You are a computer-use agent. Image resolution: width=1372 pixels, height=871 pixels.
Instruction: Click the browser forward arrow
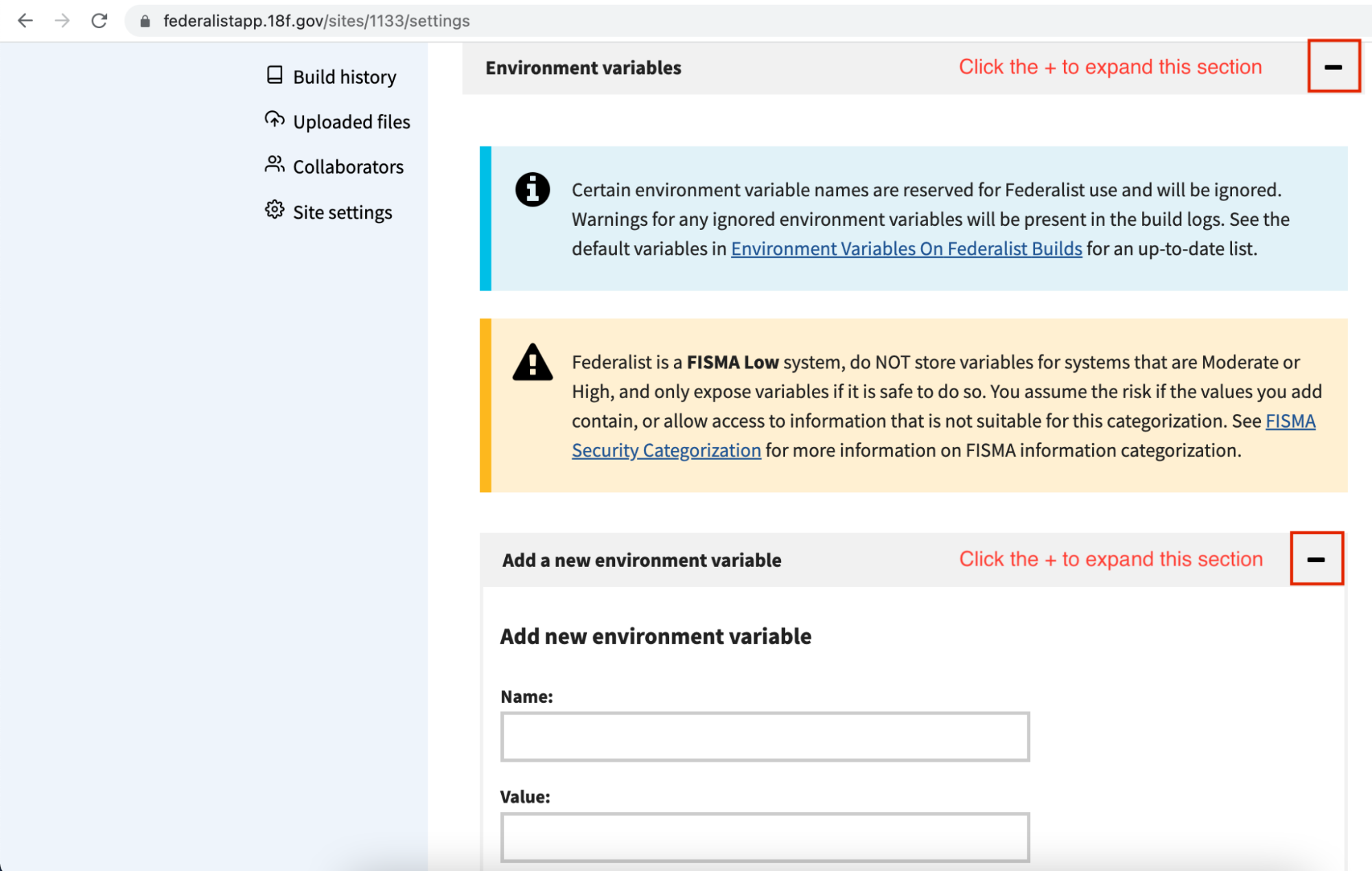62,21
